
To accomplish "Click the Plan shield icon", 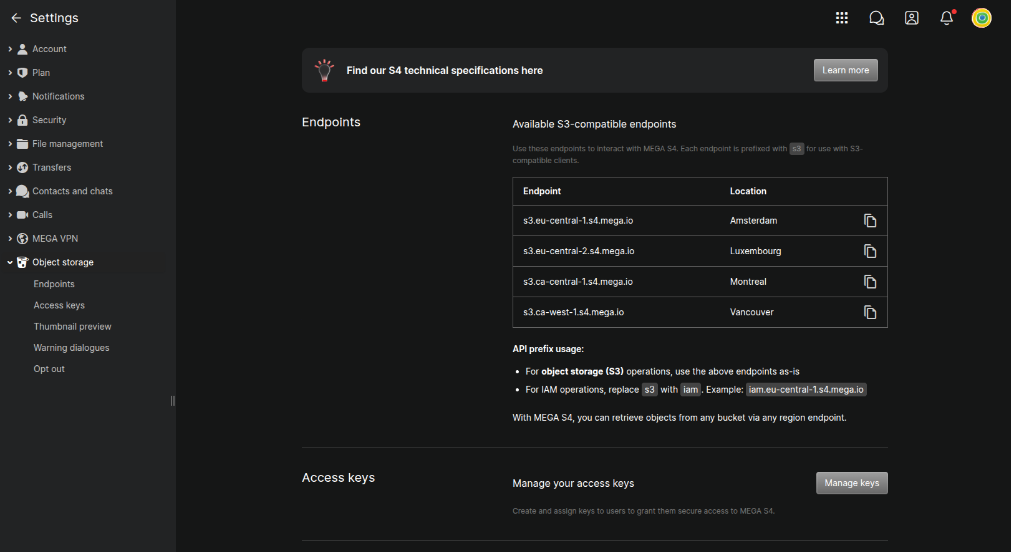I will pyautogui.click(x=23, y=73).
